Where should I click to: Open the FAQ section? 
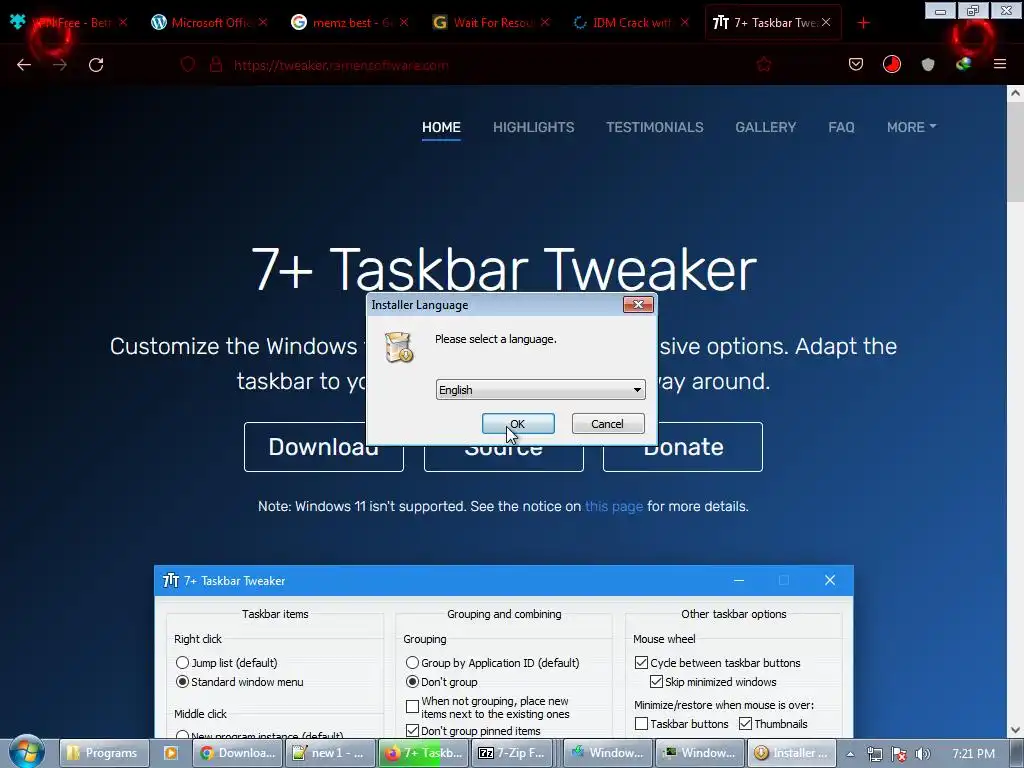[841, 127]
